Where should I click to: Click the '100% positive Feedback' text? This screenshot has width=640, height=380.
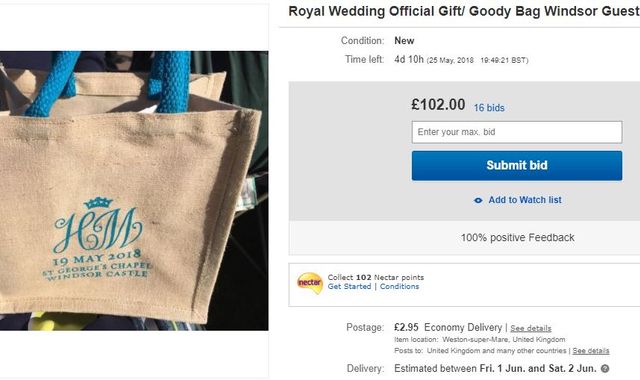(518, 238)
